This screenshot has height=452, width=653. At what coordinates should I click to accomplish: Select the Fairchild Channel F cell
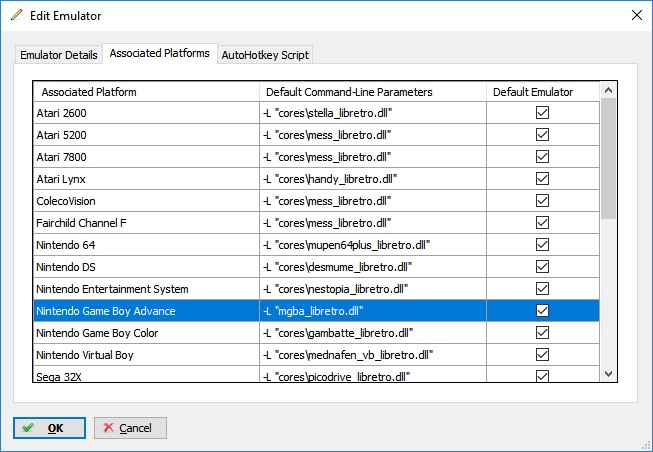pos(146,223)
